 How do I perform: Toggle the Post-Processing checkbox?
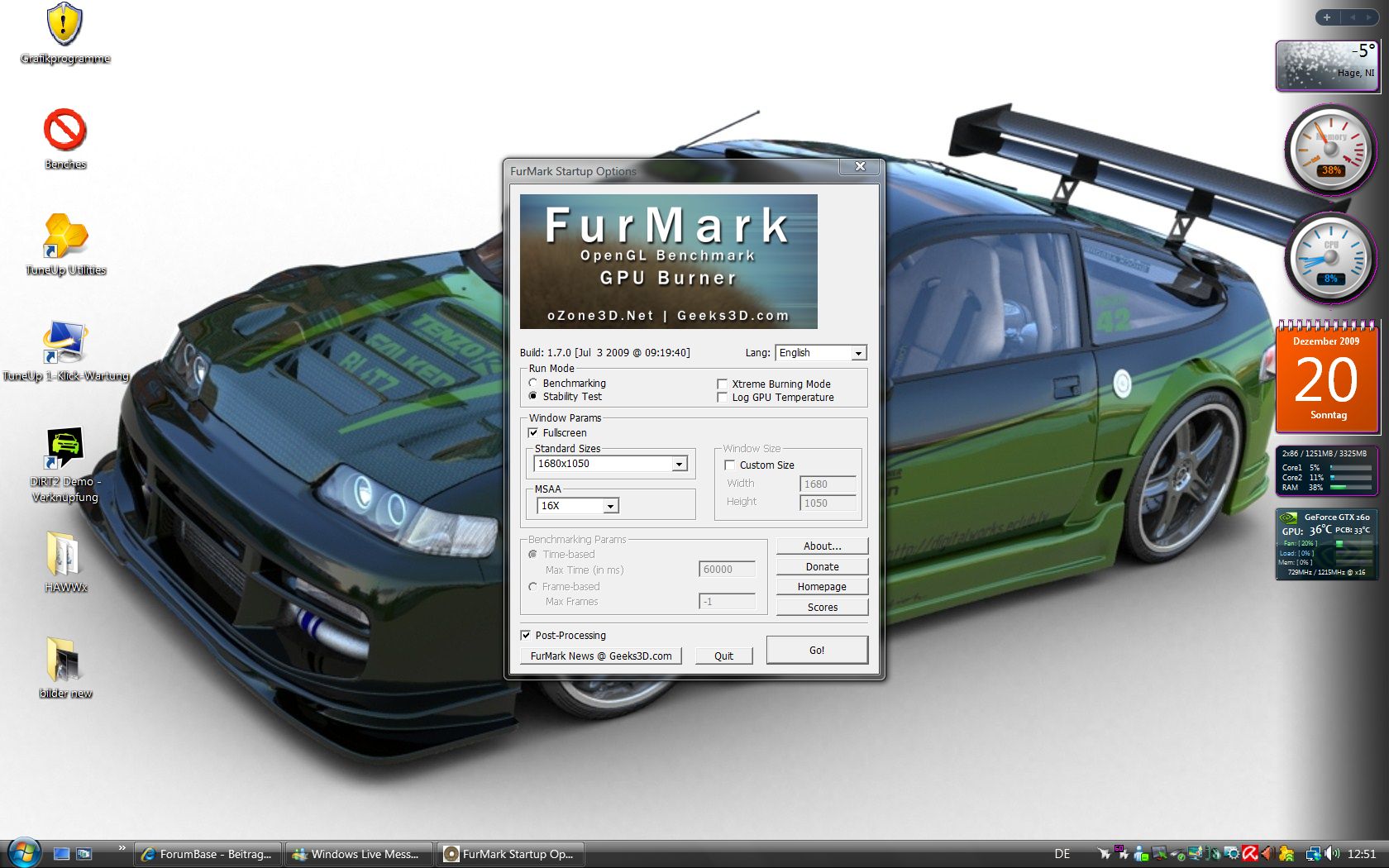point(563,635)
